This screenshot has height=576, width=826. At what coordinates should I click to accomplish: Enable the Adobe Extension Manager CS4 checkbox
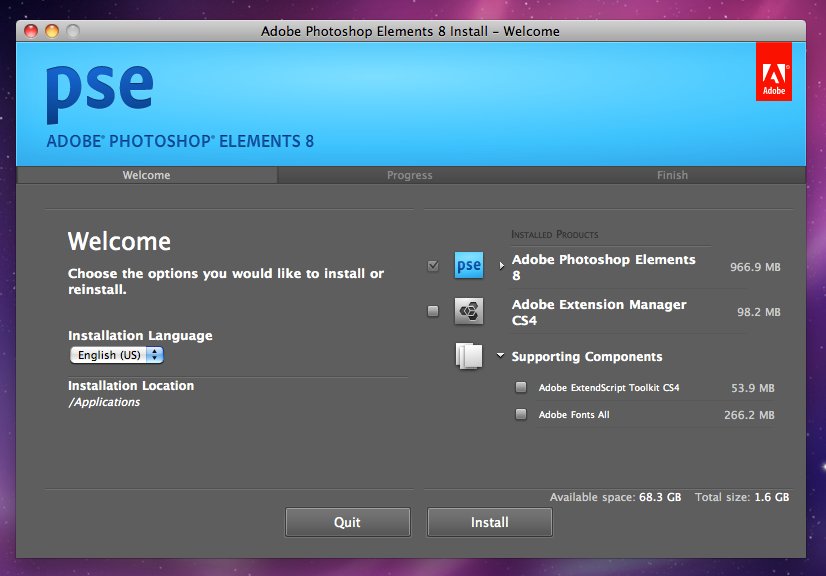click(x=433, y=311)
